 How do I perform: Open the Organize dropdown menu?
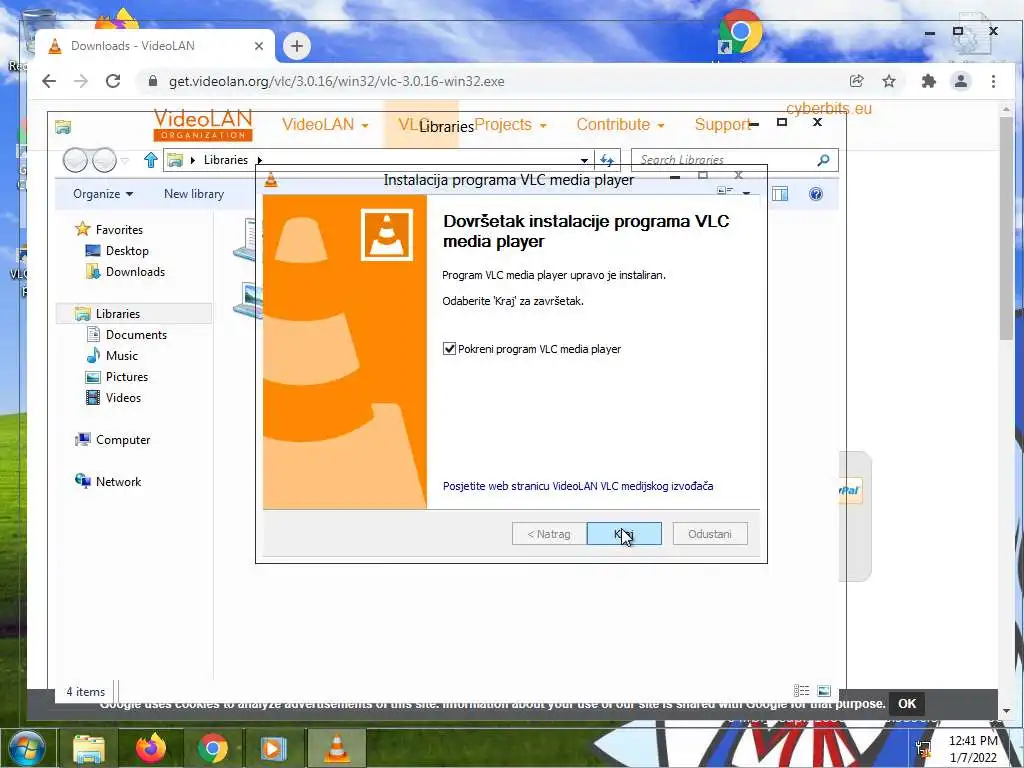pyautogui.click(x=103, y=194)
